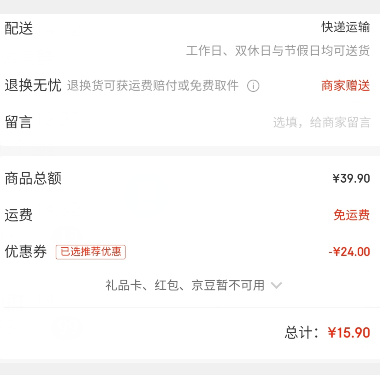
Task: Tap the 配送 label text
Action: point(19,28)
